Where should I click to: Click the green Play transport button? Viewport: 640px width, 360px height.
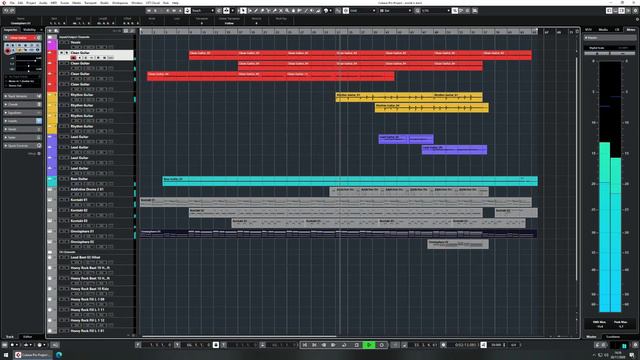point(369,345)
